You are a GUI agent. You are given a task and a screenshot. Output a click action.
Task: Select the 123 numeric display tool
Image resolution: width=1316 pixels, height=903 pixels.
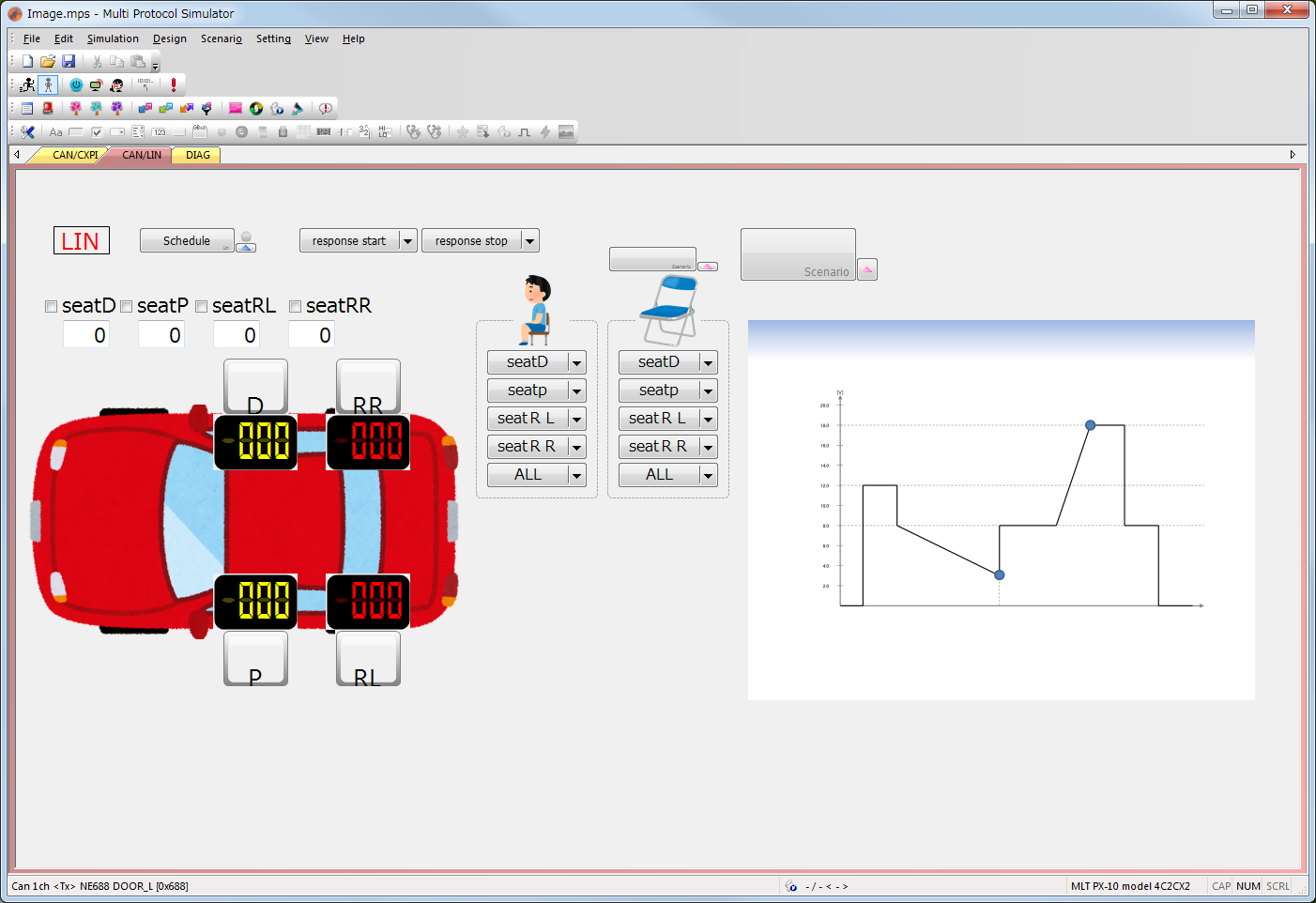coord(159,131)
